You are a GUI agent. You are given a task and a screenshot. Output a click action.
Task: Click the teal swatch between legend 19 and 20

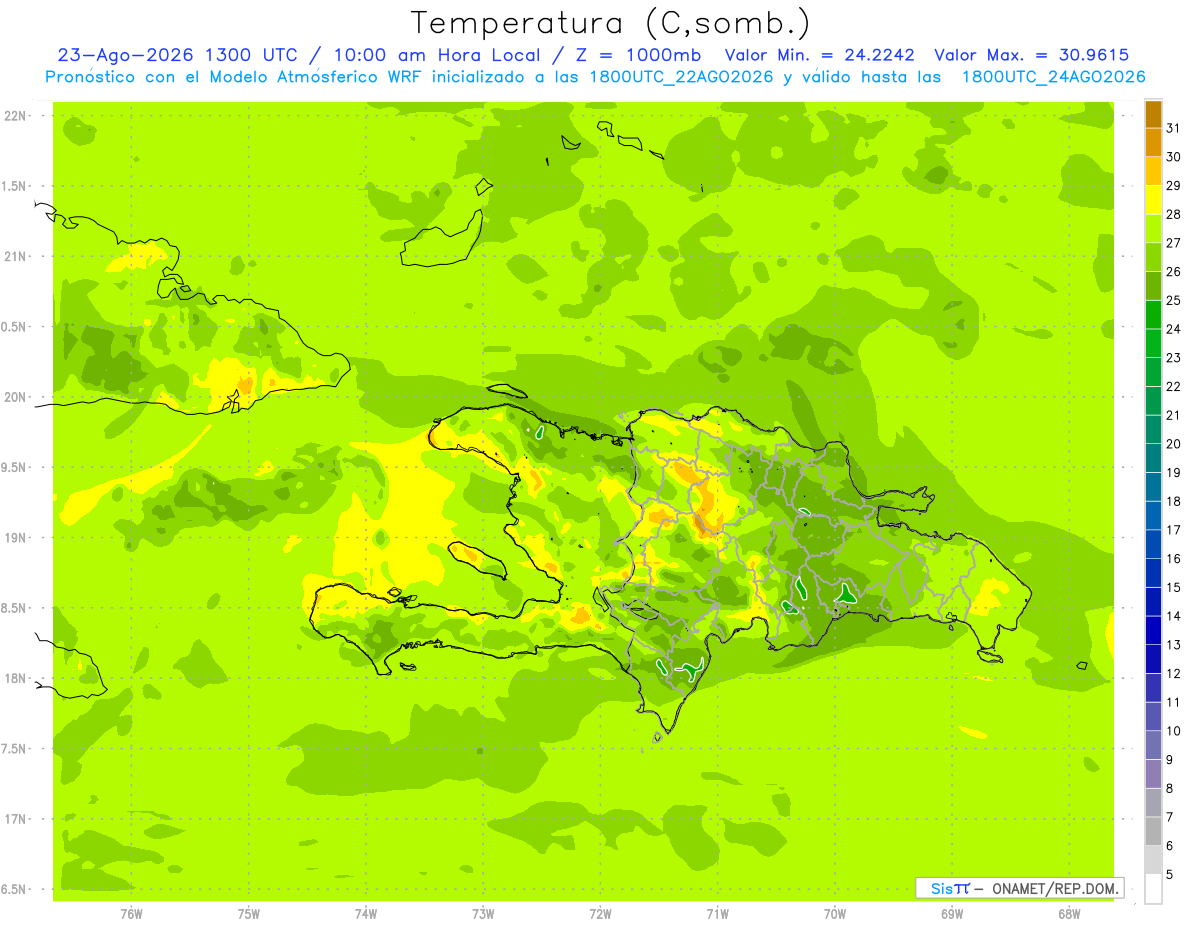point(1153,458)
